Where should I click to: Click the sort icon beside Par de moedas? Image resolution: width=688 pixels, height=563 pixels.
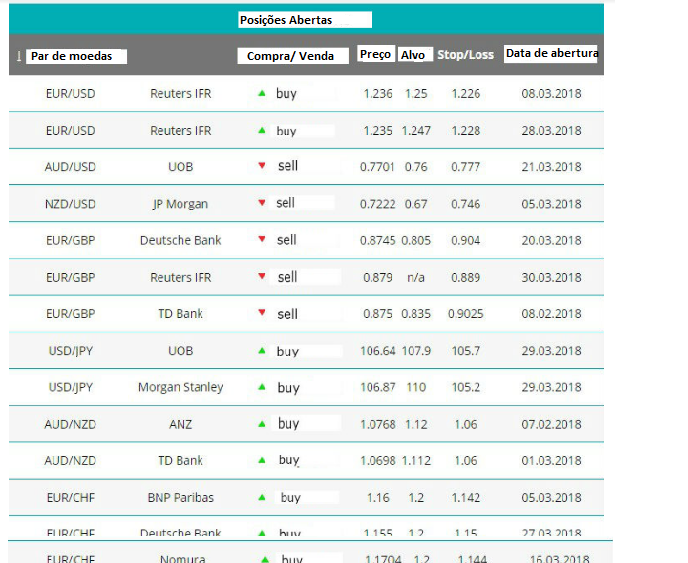click(18, 56)
